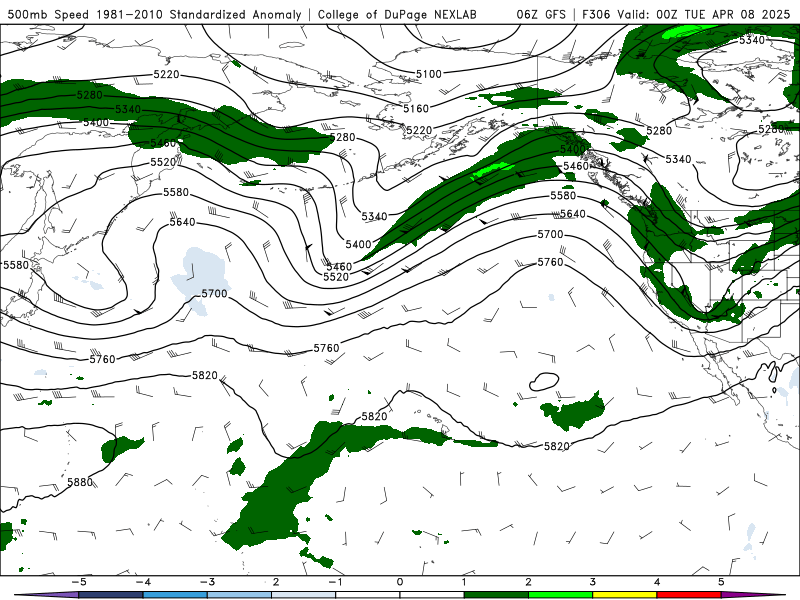Click the medium blue legend segment between -4 and -3

(175, 595)
